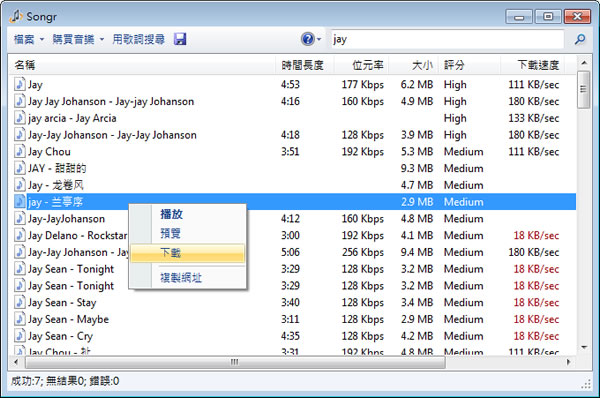Click the status bar text 成功:7
This screenshot has height=398, width=600.
click(27, 381)
